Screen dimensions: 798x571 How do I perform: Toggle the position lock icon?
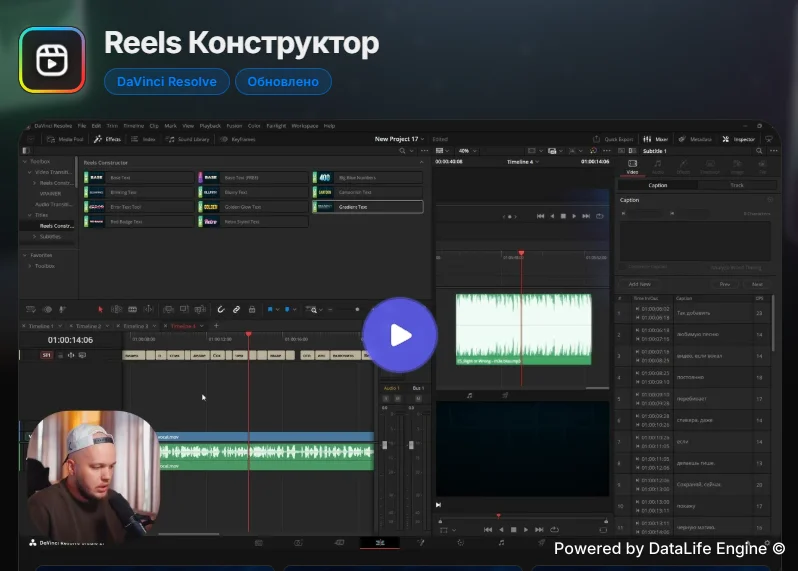(x=252, y=309)
